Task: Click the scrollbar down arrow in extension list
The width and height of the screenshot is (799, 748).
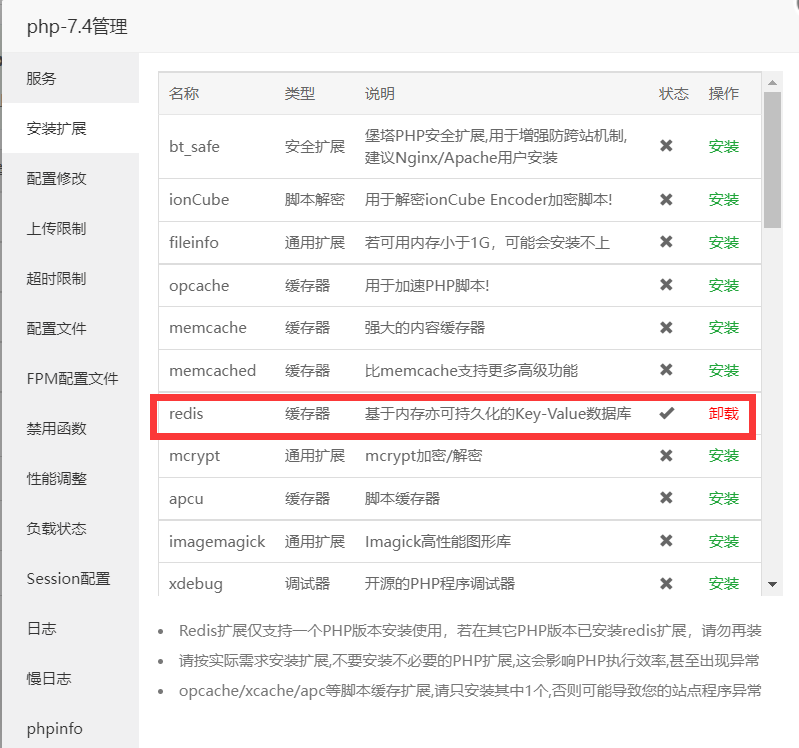Action: pos(772,583)
